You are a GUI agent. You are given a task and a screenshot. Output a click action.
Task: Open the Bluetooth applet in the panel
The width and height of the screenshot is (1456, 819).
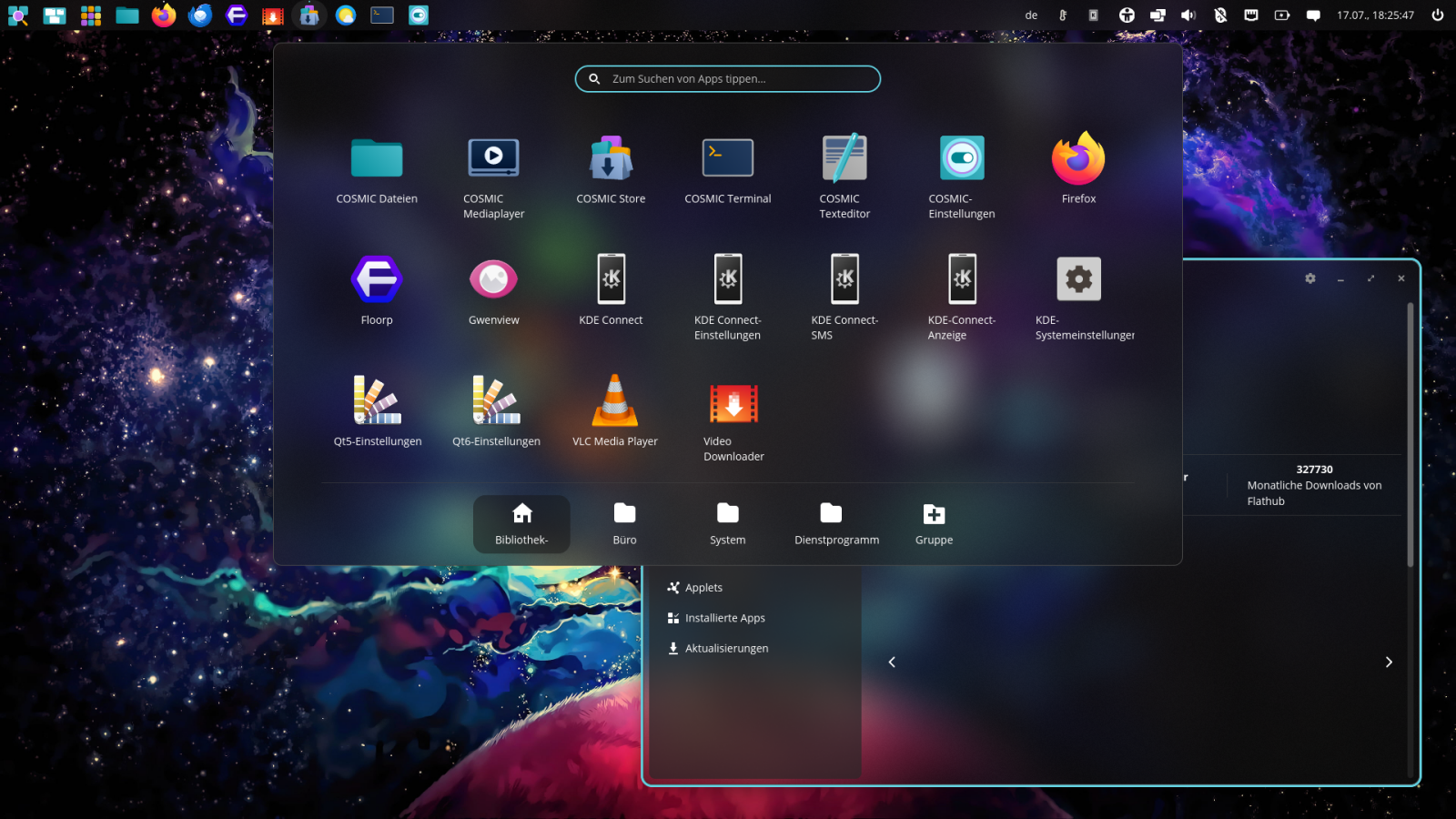click(x=1220, y=15)
